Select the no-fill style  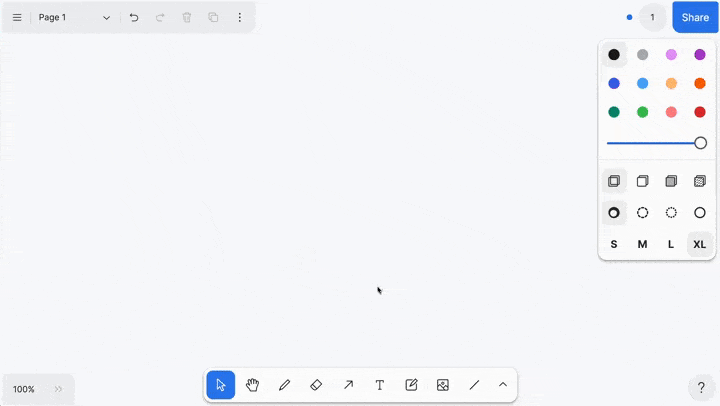(x=614, y=181)
